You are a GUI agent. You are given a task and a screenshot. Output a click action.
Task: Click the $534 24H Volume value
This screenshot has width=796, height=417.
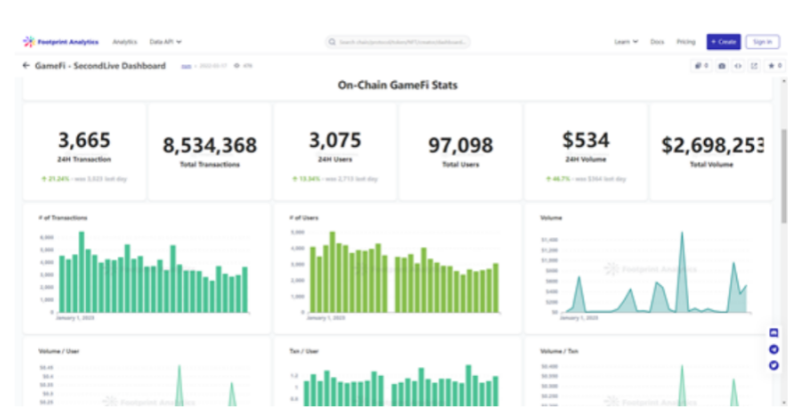click(586, 140)
